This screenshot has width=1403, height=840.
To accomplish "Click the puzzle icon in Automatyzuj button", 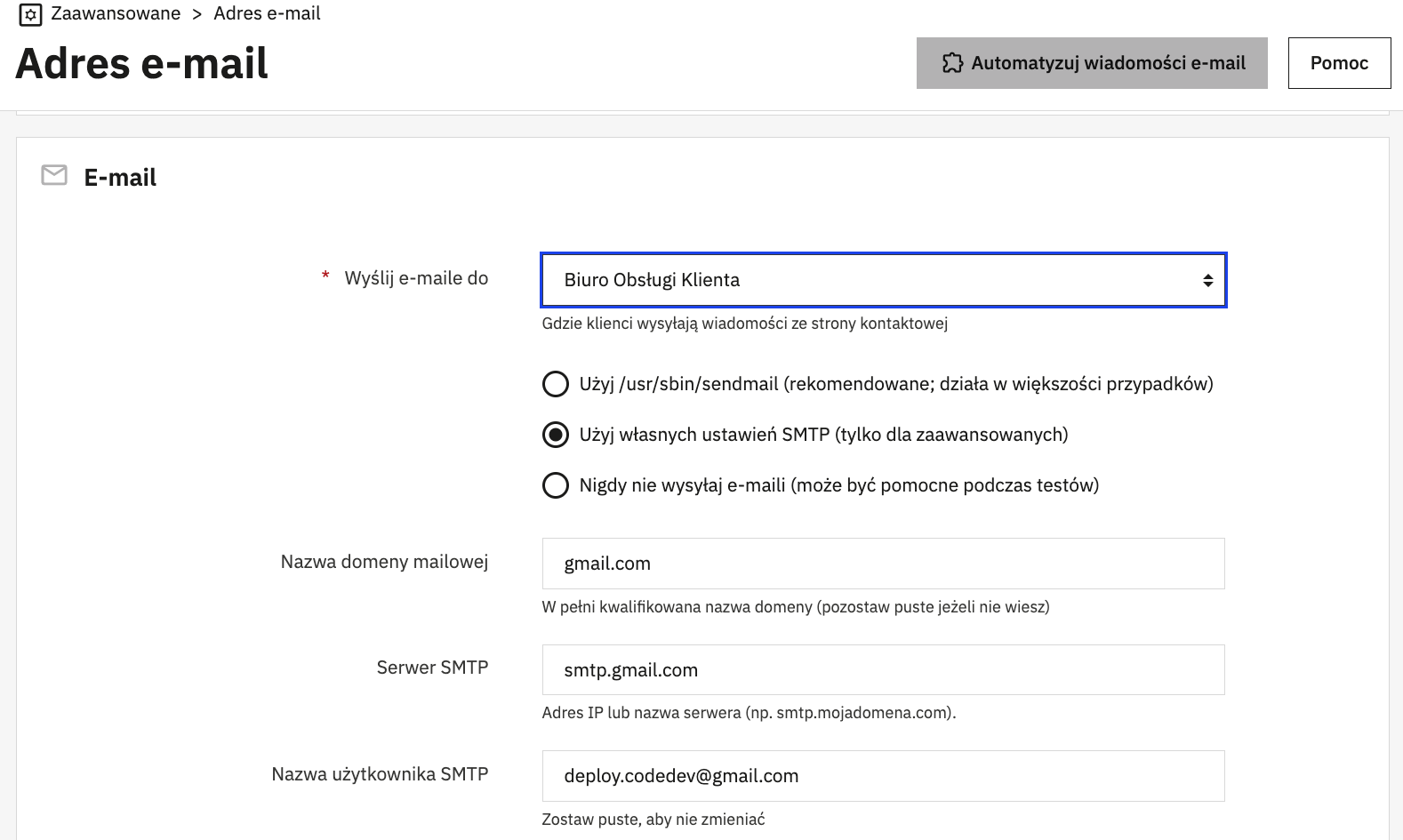I will (952, 63).
